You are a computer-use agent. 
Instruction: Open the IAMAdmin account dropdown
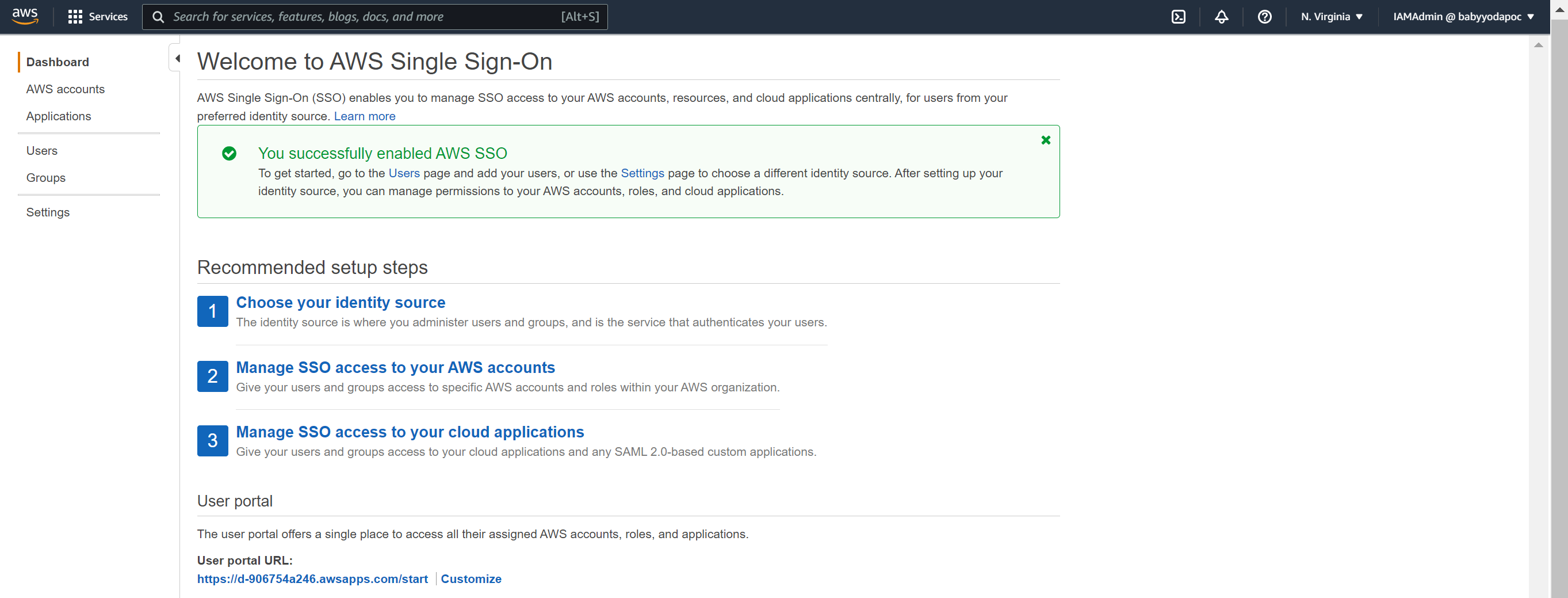[1463, 17]
